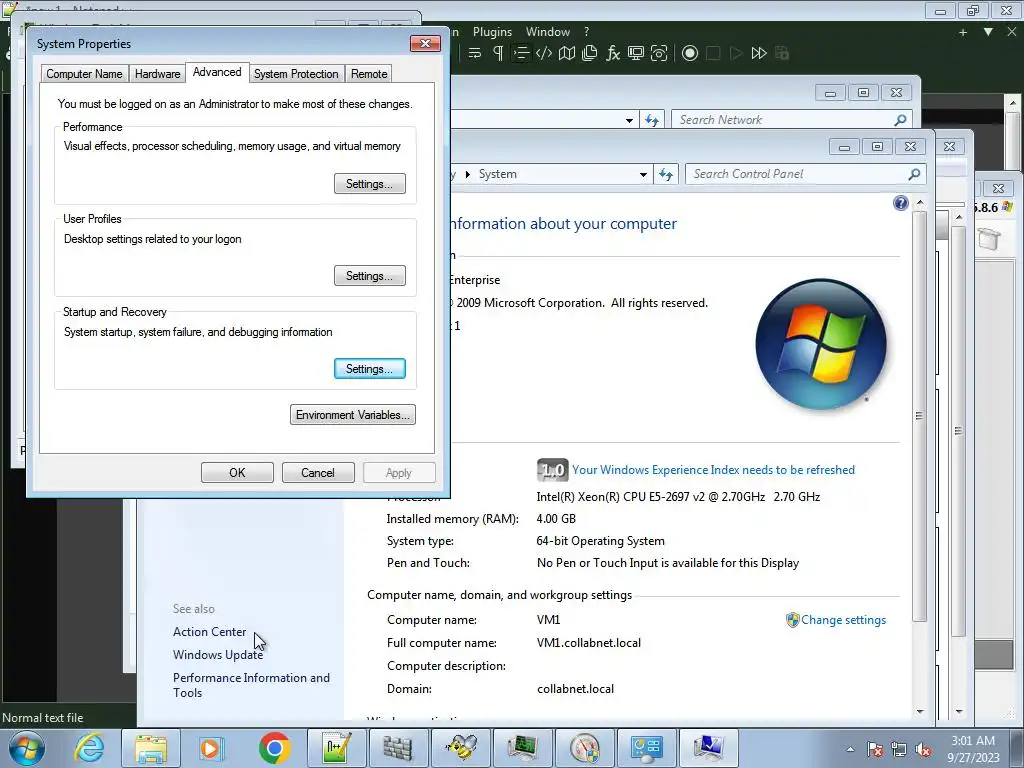Viewport: 1024px width, 768px height.
Task: Open User Profiles Settings button
Action: (370, 276)
